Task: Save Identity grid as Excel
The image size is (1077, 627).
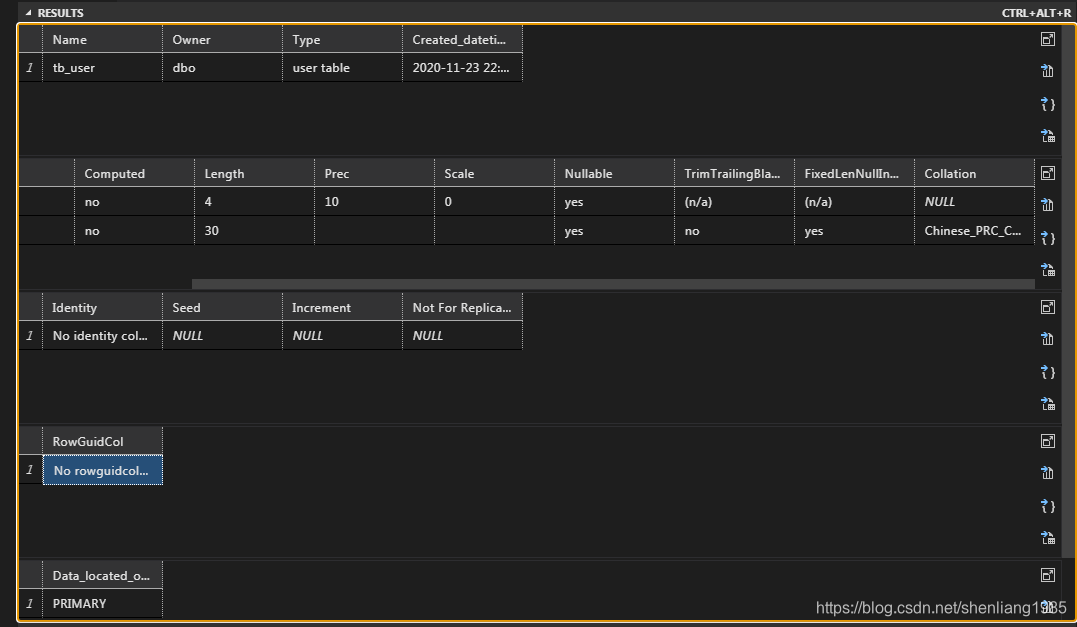Action: click(1047, 404)
